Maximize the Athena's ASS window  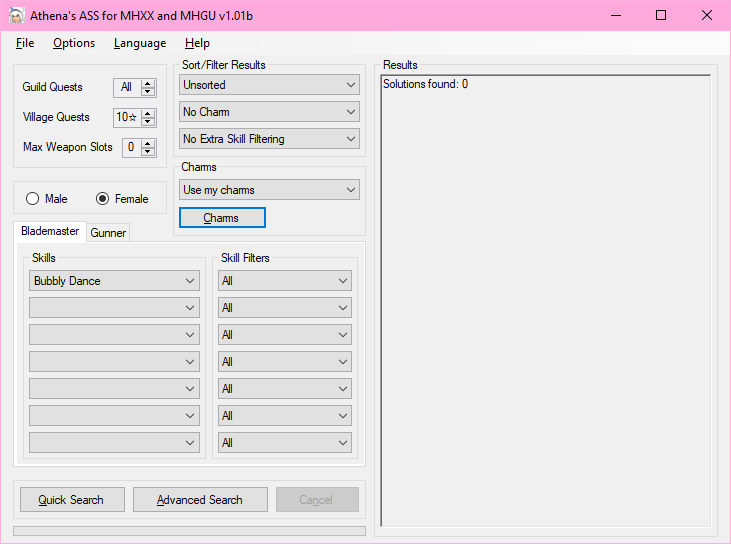[661, 15]
